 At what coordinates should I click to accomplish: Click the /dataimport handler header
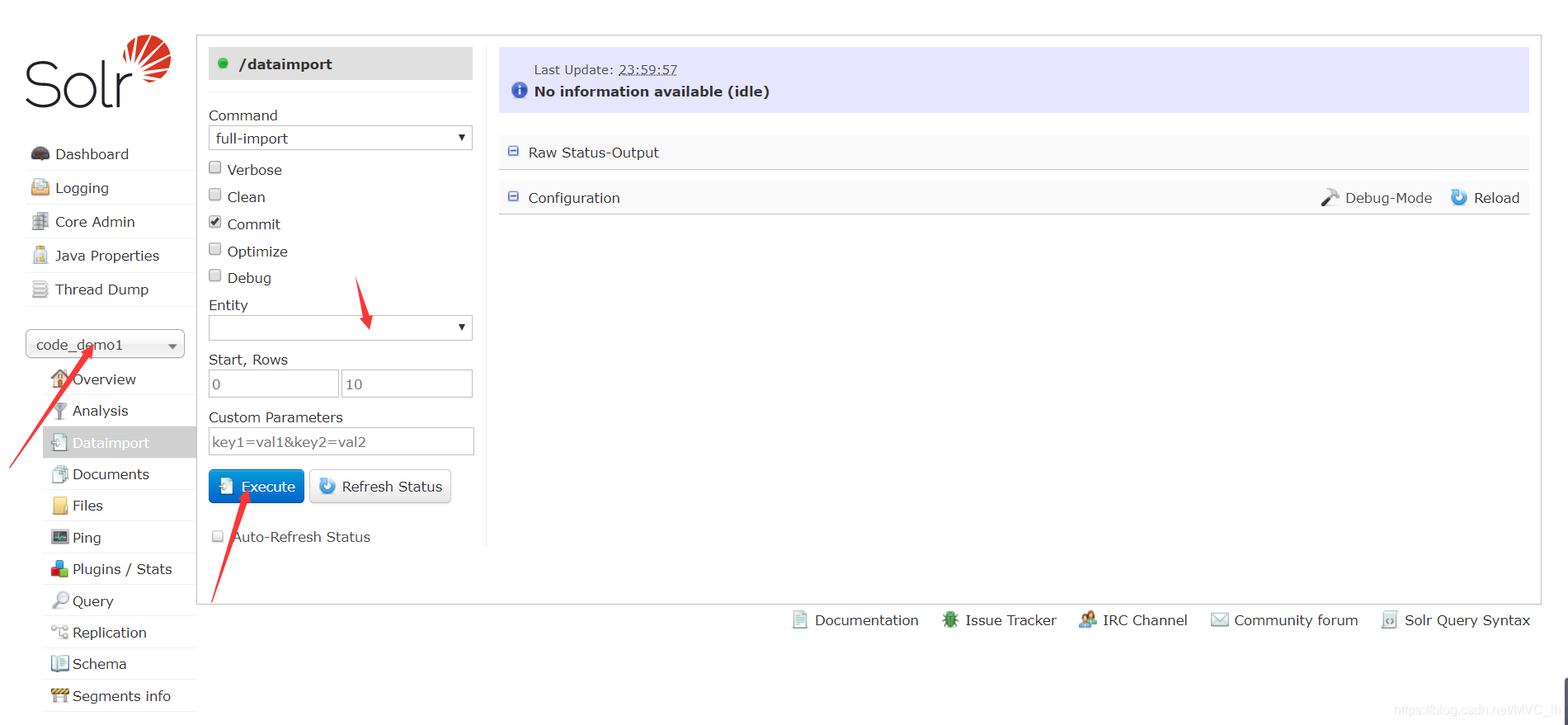[x=341, y=64]
